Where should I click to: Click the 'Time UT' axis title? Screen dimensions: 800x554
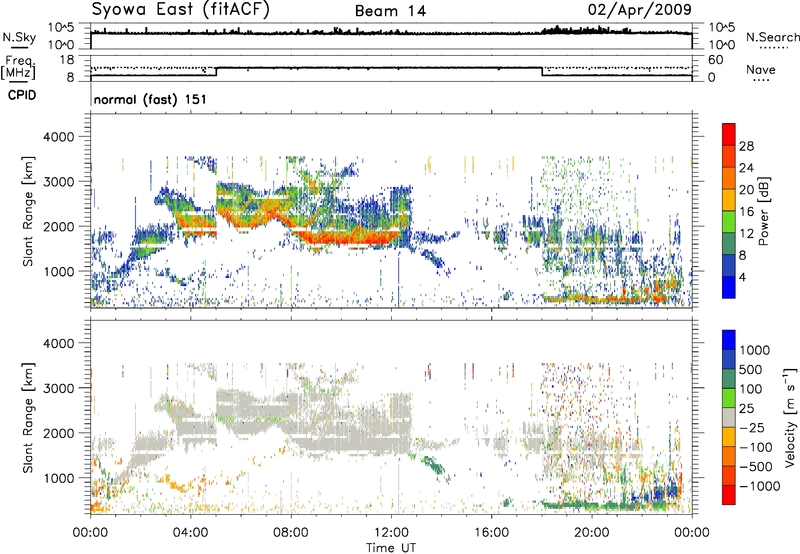391,548
